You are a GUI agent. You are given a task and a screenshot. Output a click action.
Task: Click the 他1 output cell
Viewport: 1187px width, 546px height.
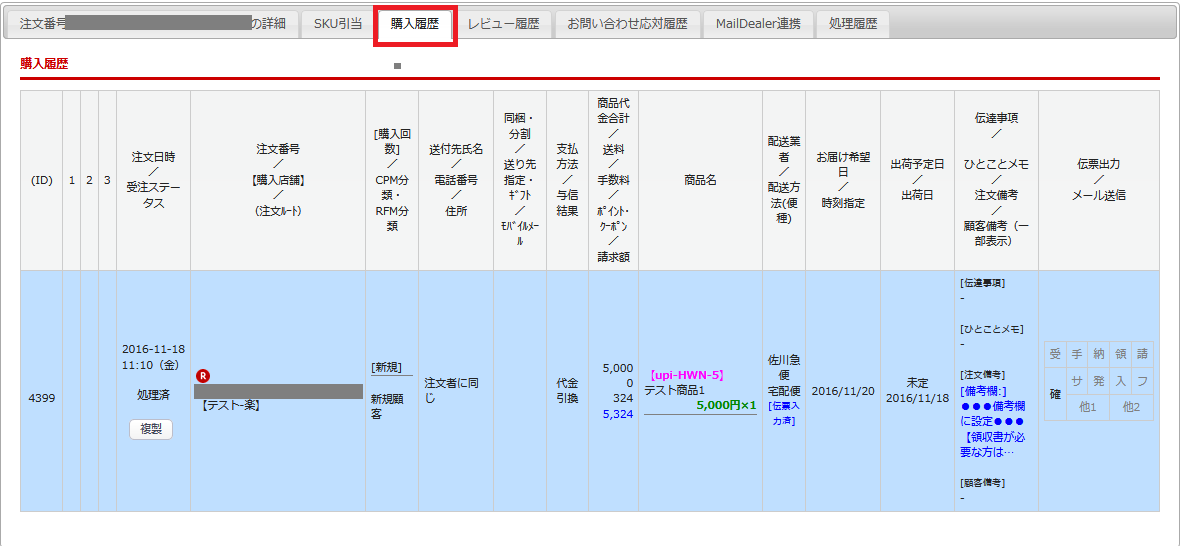(x=1087, y=407)
